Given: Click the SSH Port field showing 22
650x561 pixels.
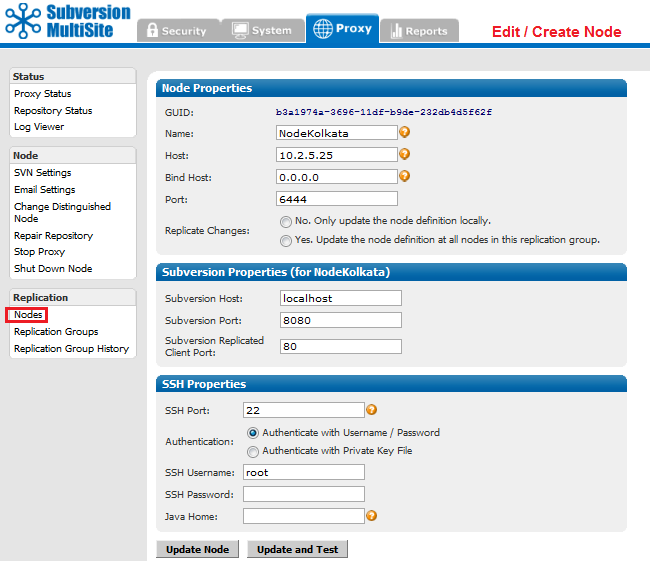Looking at the screenshot, I should tap(304, 410).
